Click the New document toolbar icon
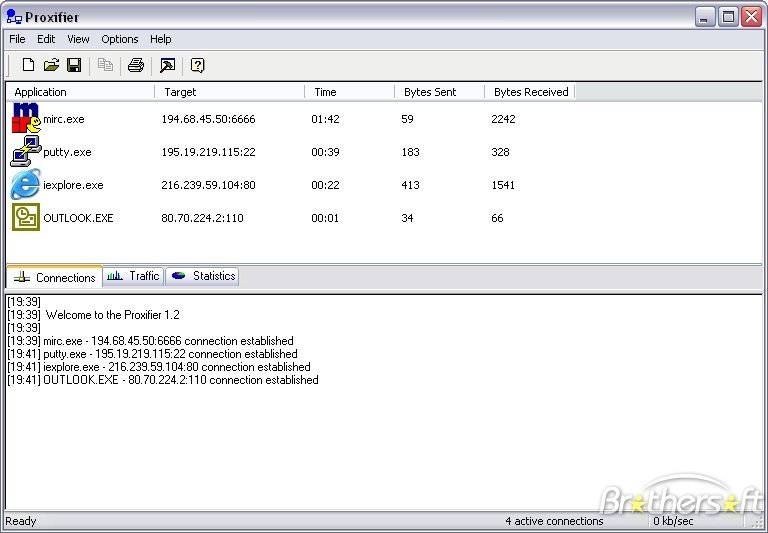 click(28, 65)
